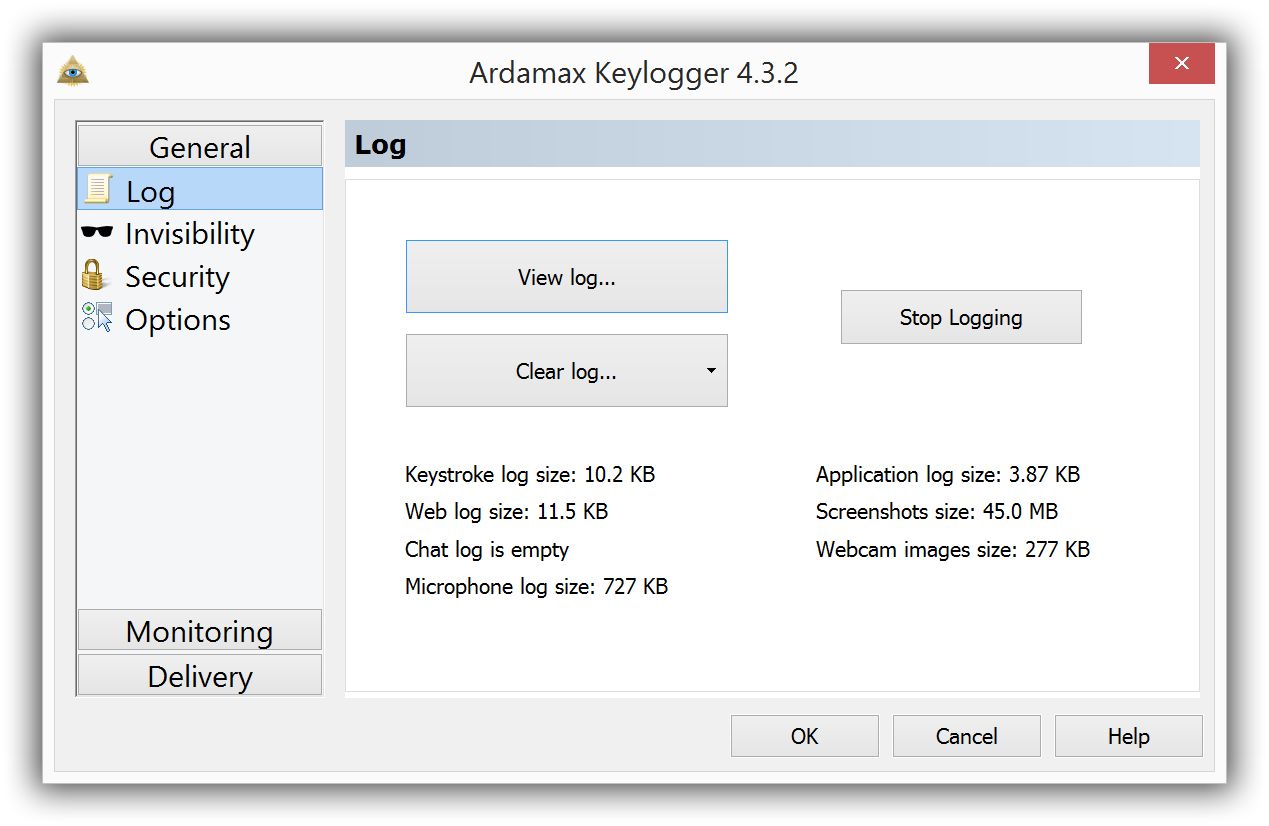
Task: Select the Log item label
Action: [x=150, y=191]
